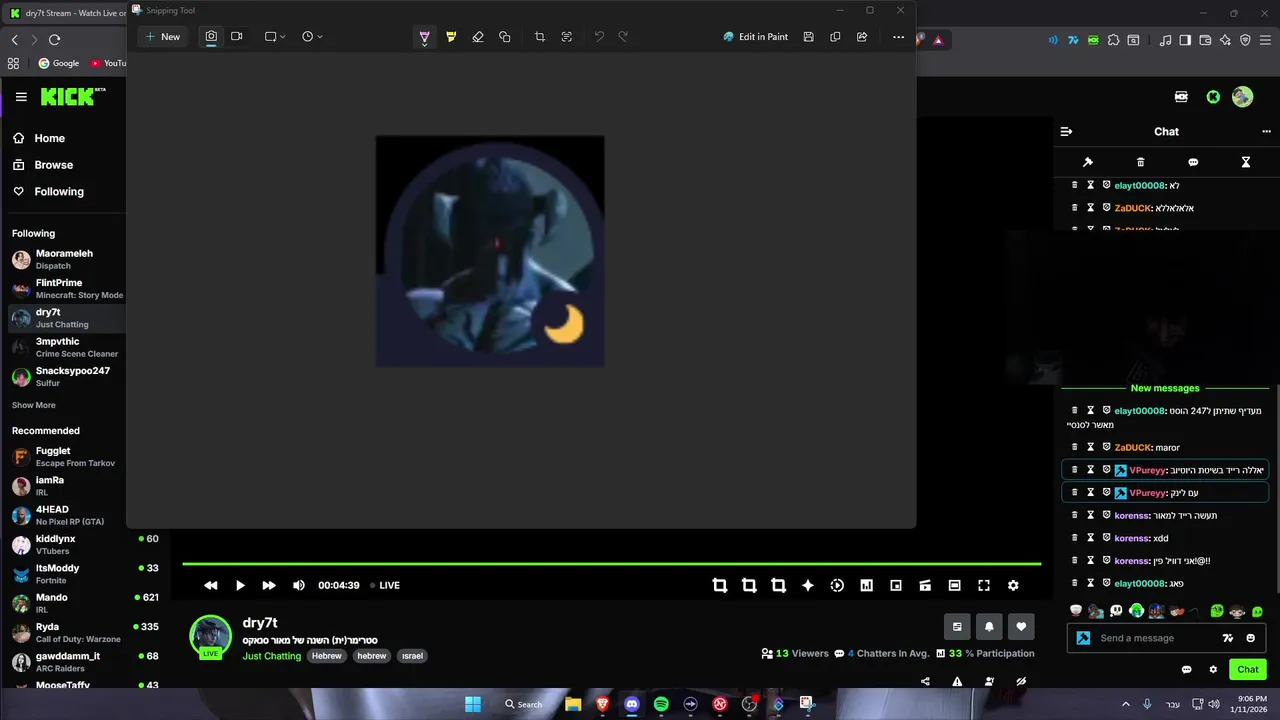Open the Browse section in Kick
The width and height of the screenshot is (1280, 720).
pos(53,165)
